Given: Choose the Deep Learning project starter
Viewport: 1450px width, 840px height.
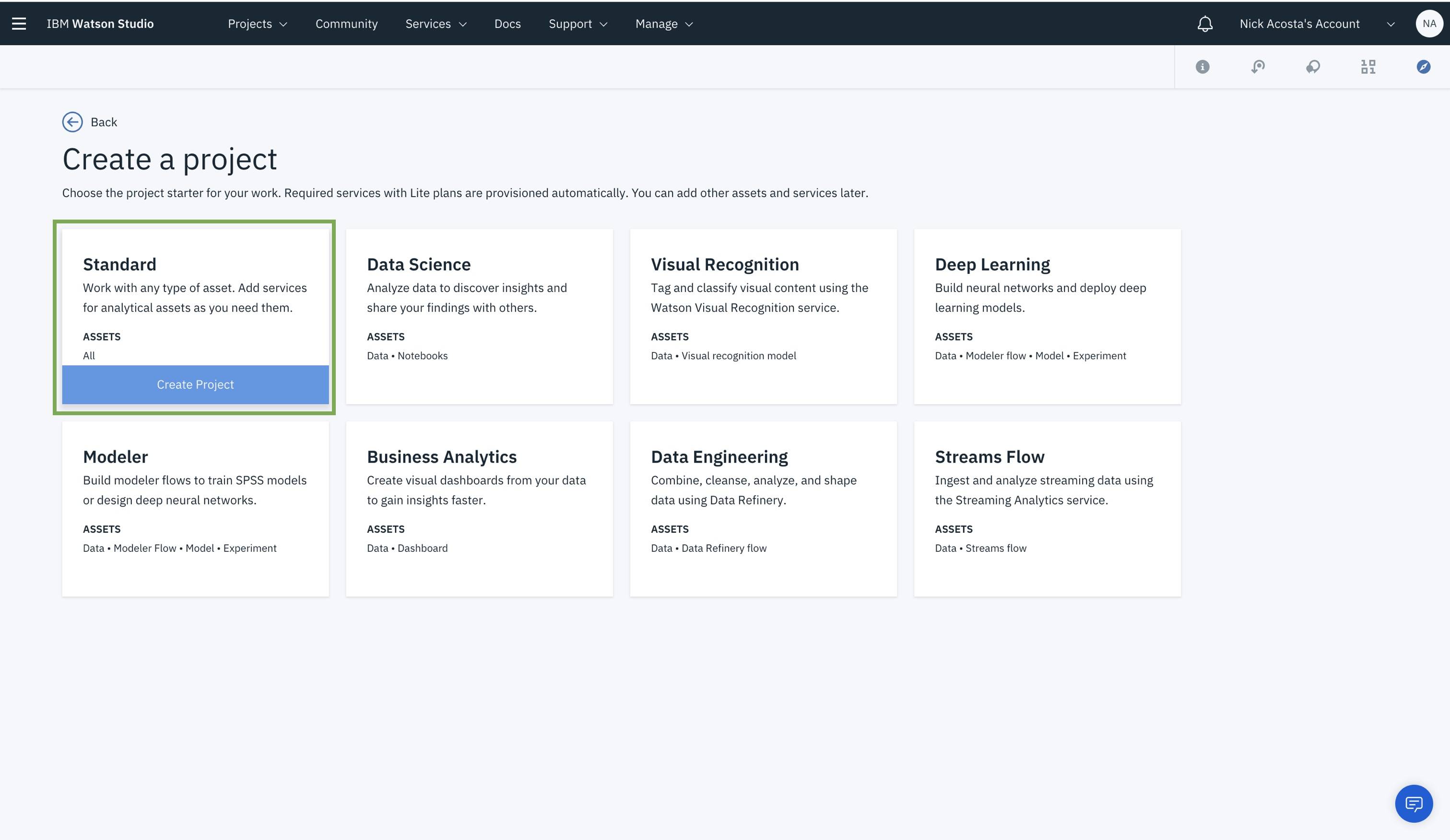Looking at the screenshot, I should click(1047, 316).
